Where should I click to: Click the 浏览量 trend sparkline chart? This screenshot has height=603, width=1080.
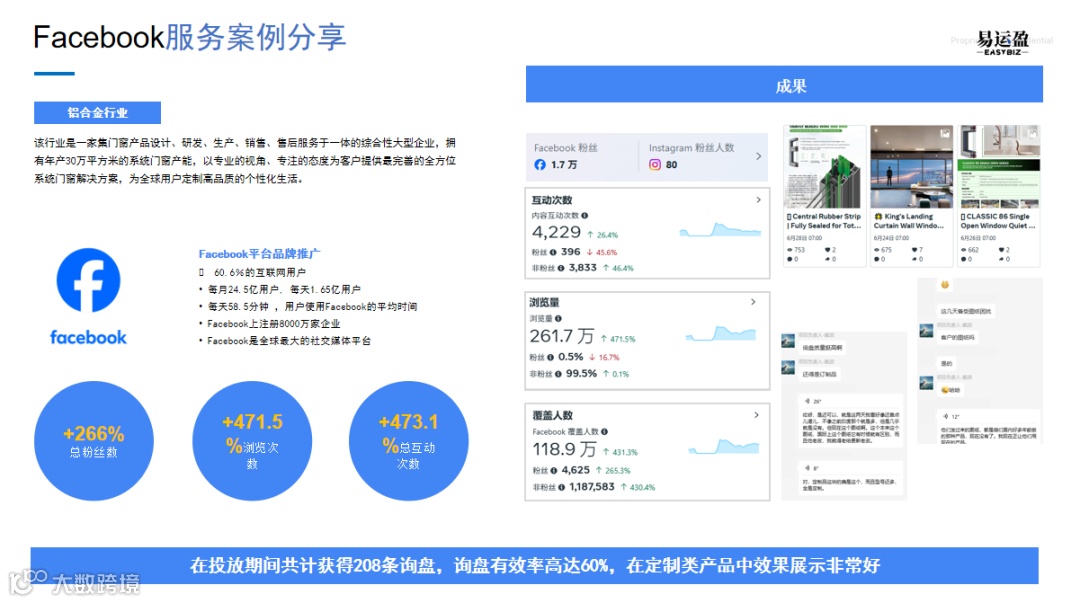click(x=720, y=334)
